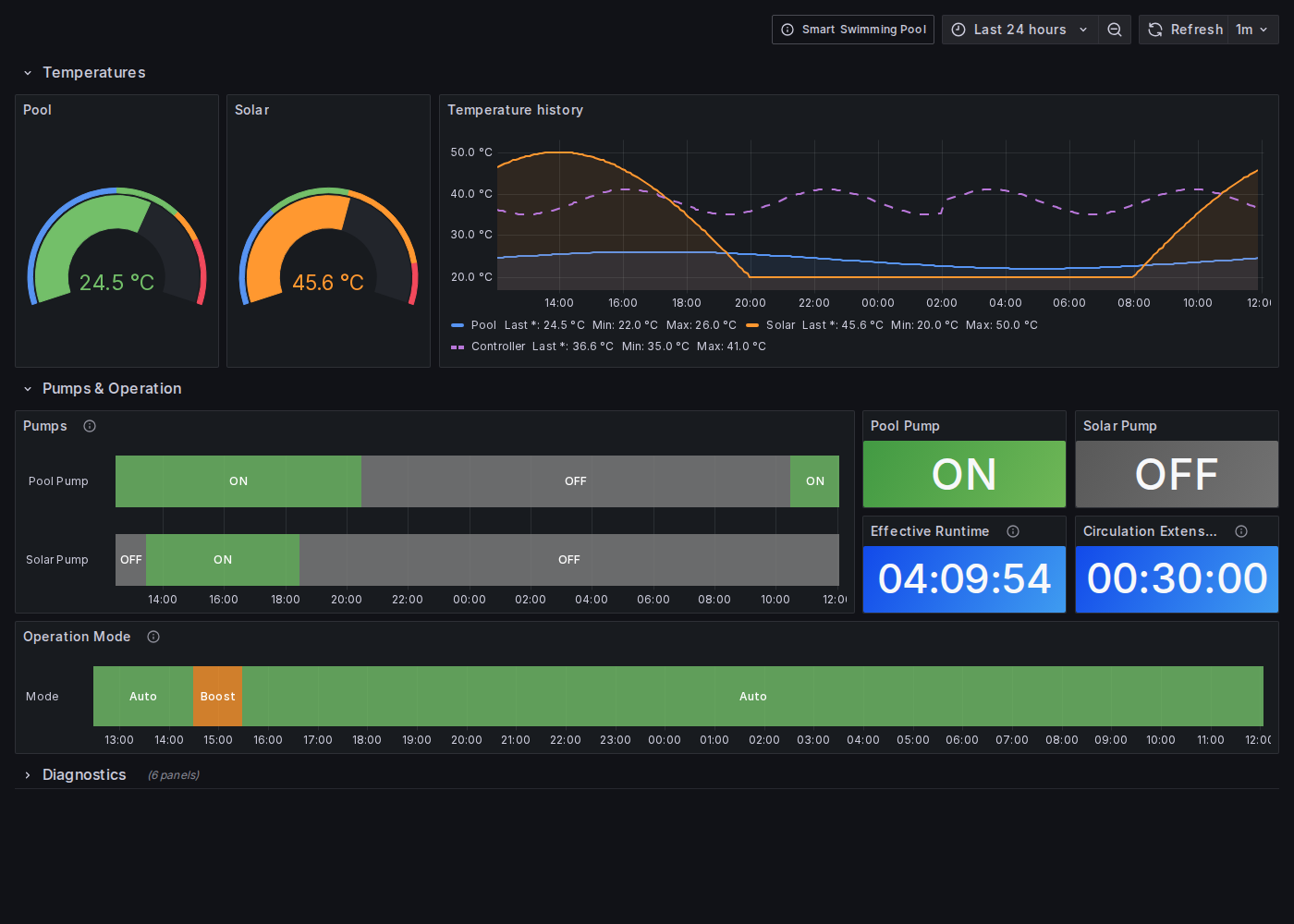Screen dimensions: 1294x924
Task: Click the info icon in Smart Swimming Pool link
Action: 787,30
